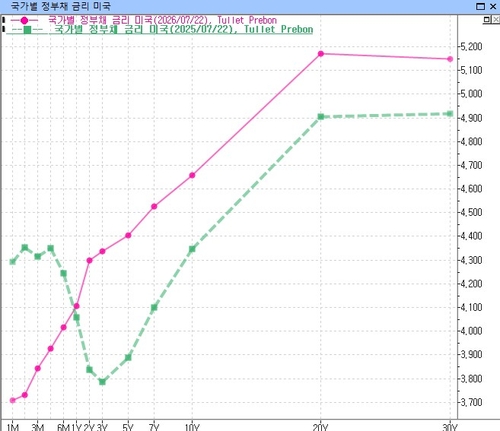Maximize the chart window from title bar
The width and height of the screenshot is (500, 431).
[480, 6]
